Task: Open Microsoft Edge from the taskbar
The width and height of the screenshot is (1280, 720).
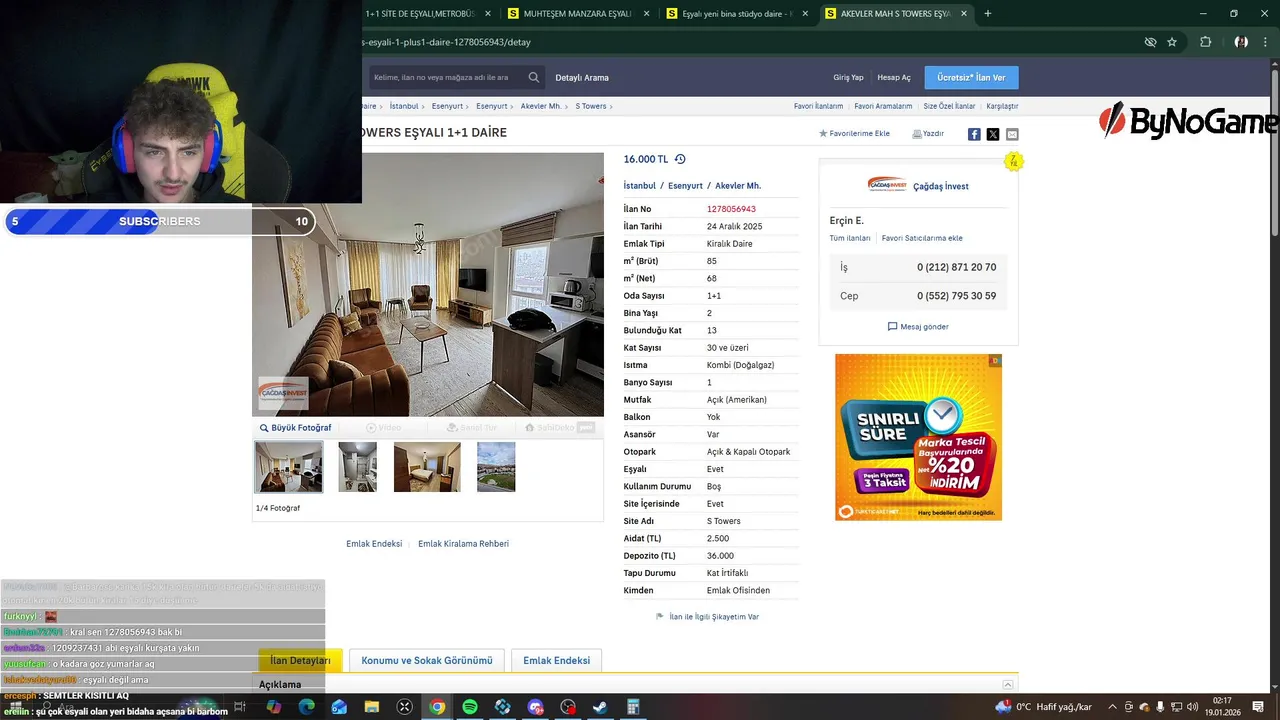Action: (x=307, y=707)
